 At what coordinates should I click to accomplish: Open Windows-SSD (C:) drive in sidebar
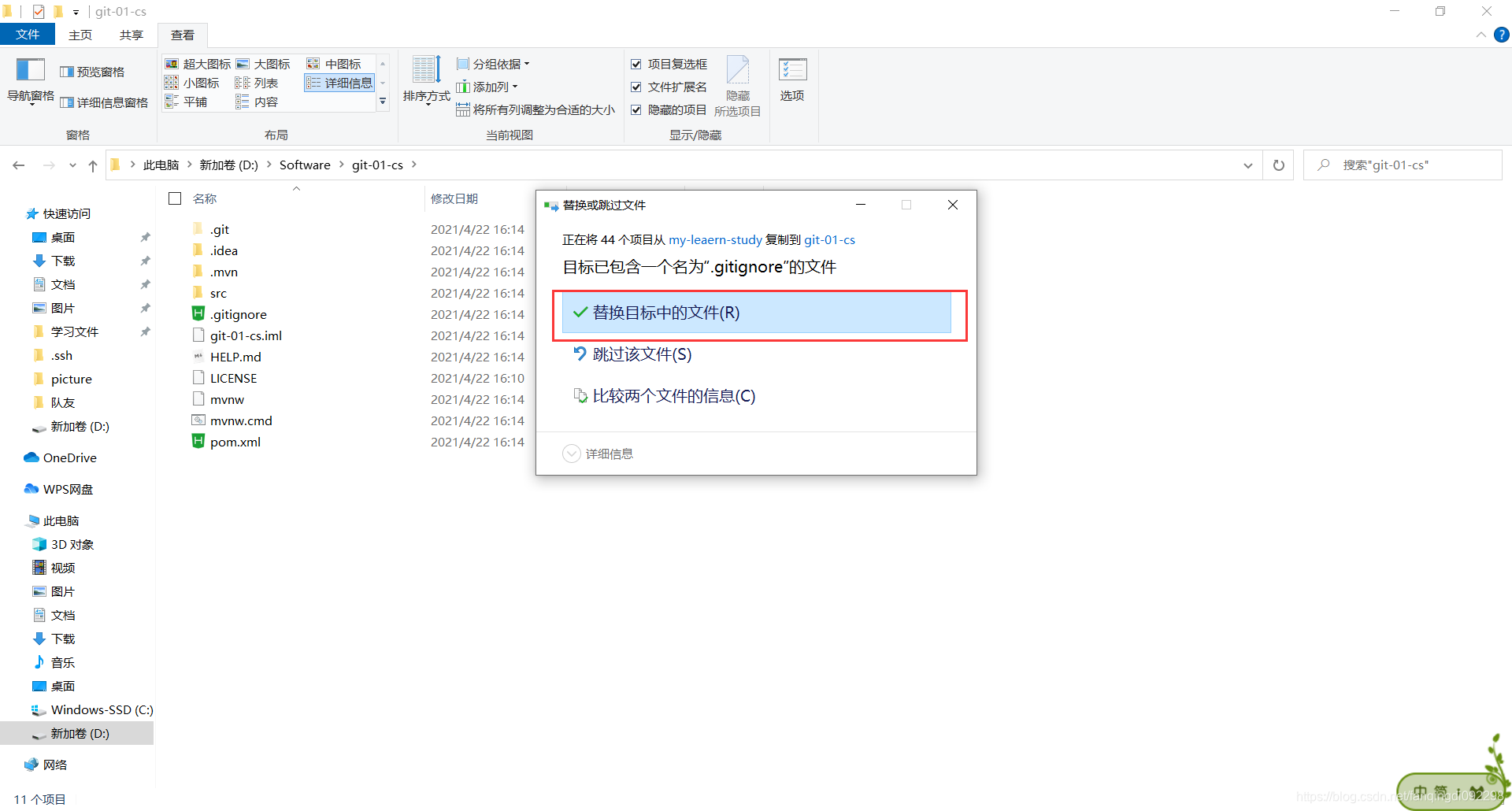[x=93, y=709]
